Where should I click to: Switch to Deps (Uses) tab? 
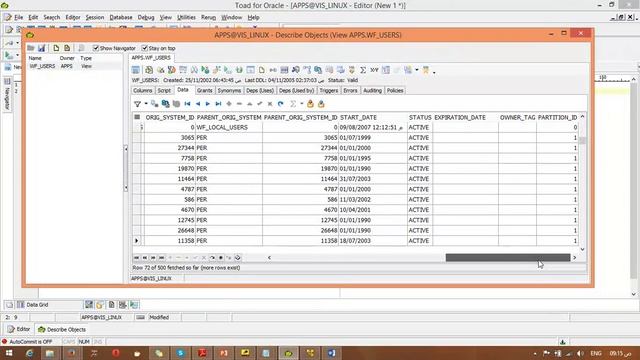(x=260, y=91)
